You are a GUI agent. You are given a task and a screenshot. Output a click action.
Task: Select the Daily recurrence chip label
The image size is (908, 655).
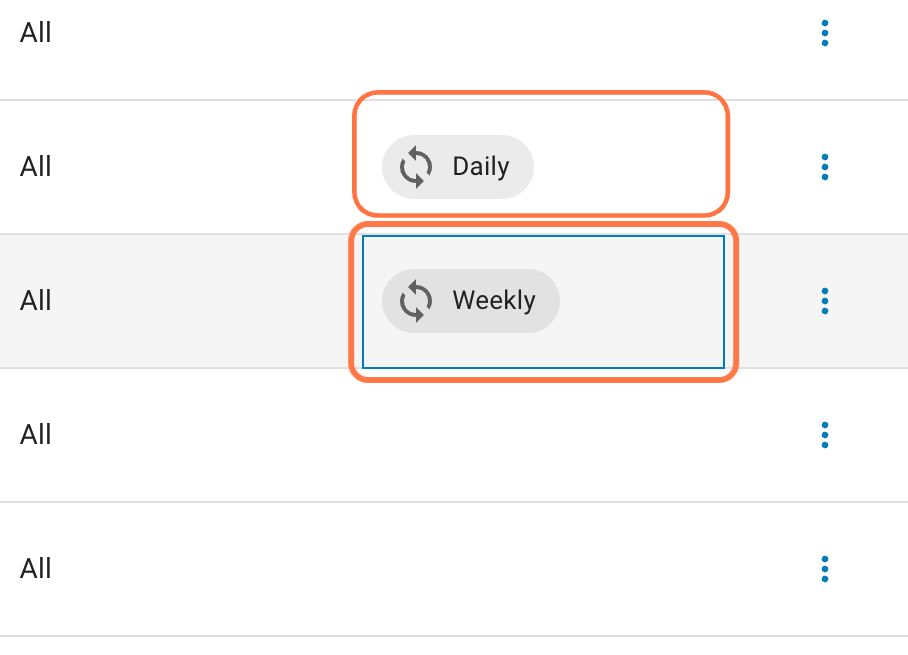coord(481,167)
